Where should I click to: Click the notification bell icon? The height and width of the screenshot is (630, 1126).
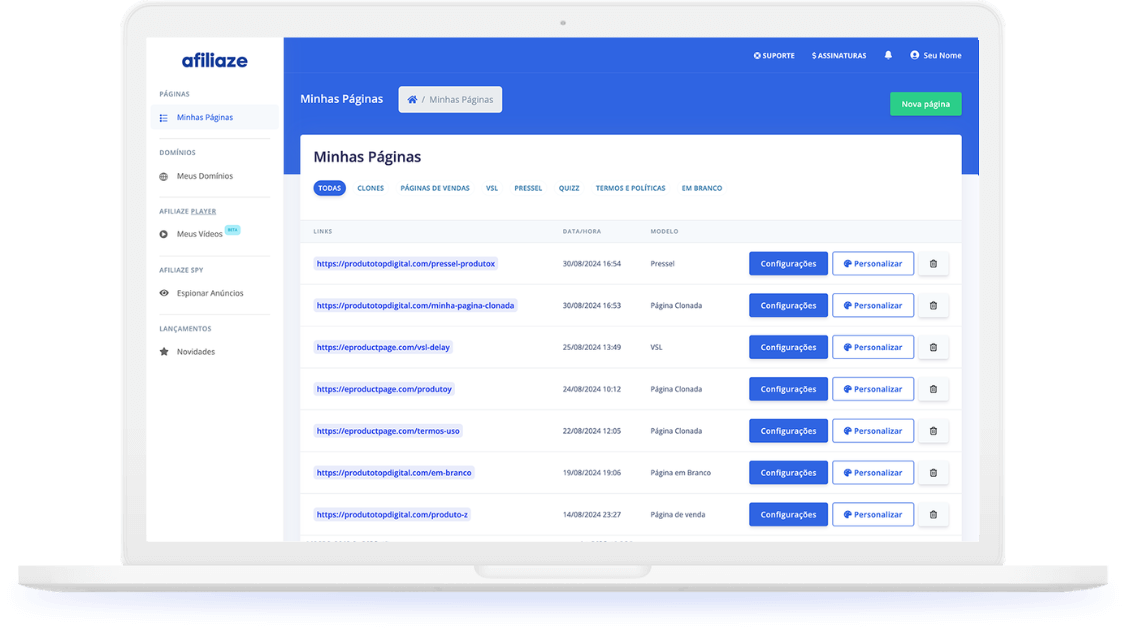point(888,56)
